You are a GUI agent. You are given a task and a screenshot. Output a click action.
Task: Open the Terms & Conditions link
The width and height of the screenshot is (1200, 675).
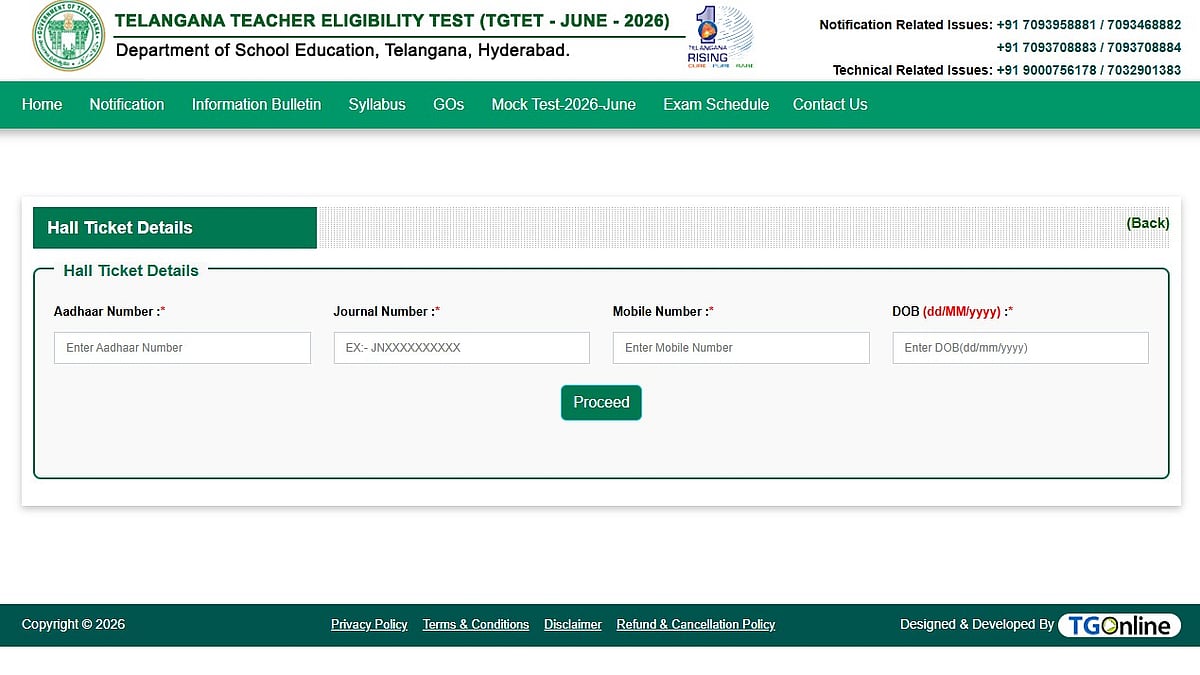tap(475, 624)
